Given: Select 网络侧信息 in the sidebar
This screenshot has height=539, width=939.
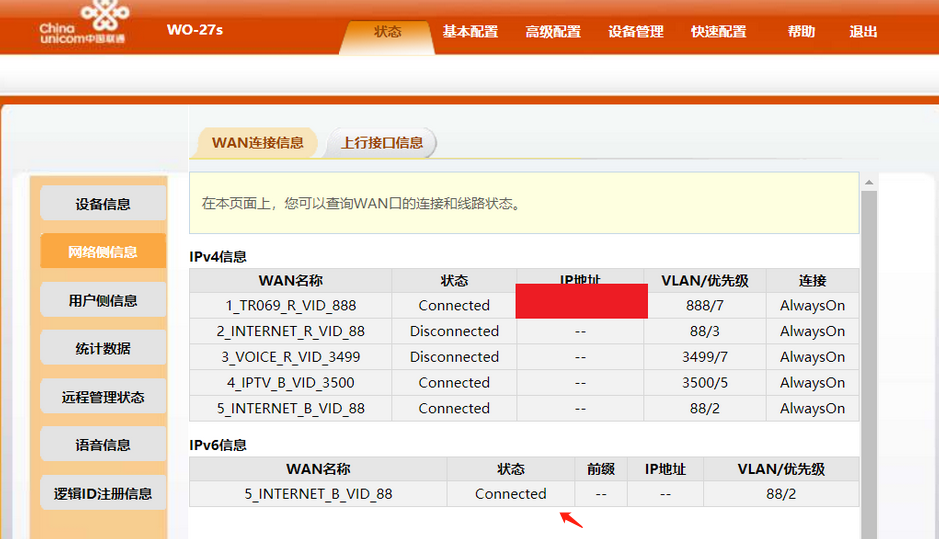Looking at the screenshot, I should [x=103, y=252].
